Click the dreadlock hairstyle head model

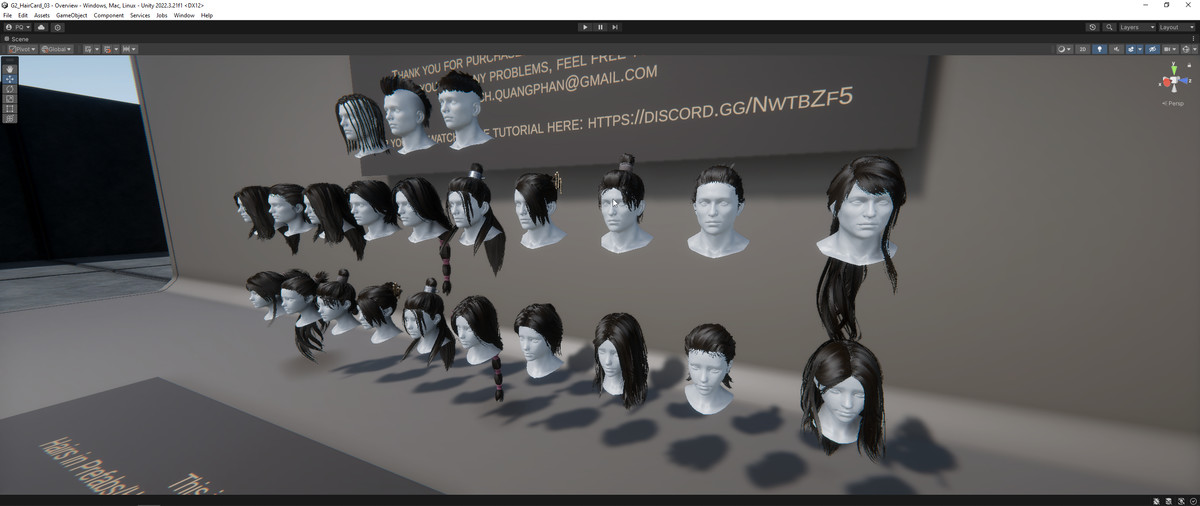point(361,124)
